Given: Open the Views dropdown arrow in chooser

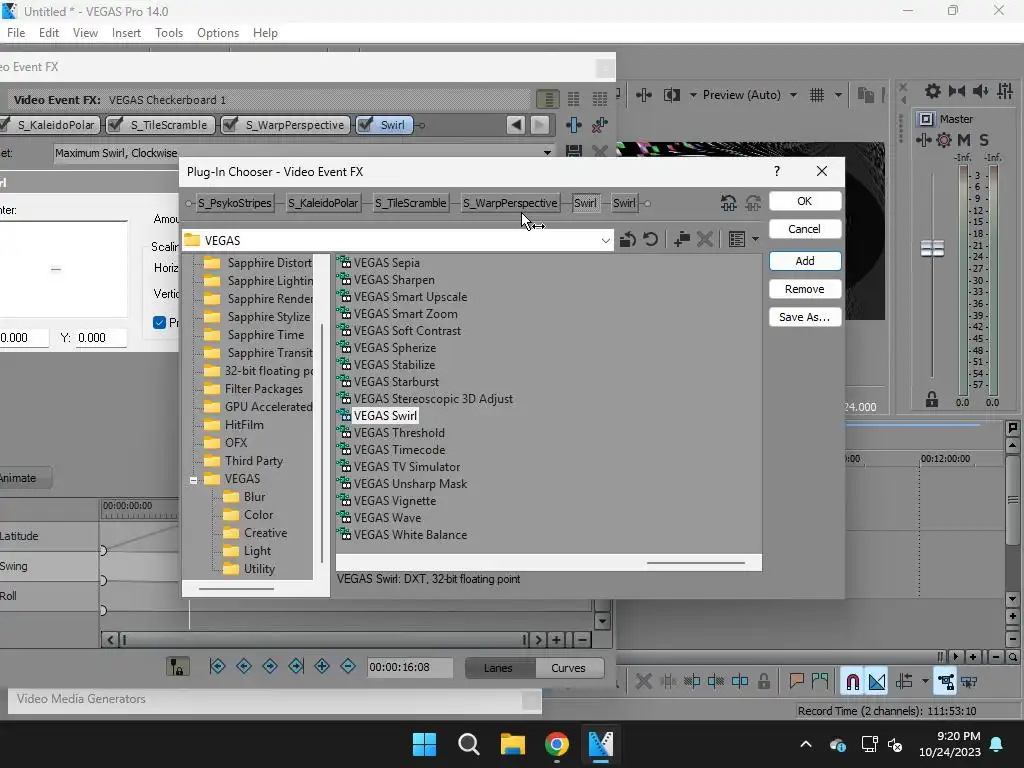Looking at the screenshot, I should click(755, 240).
